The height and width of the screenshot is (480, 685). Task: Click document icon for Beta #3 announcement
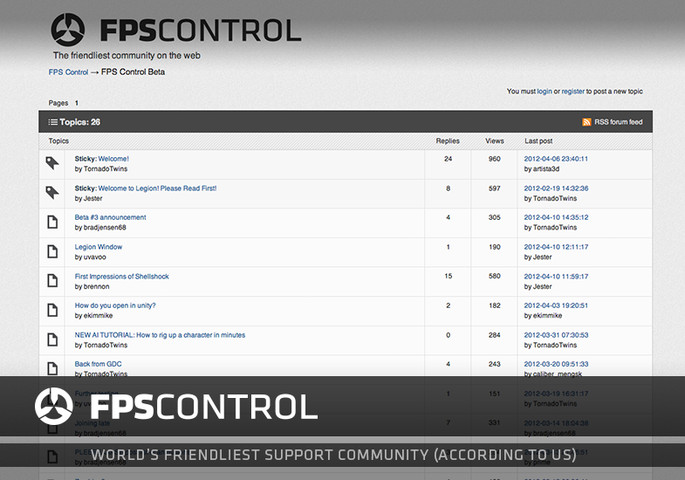(x=52, y=222)
